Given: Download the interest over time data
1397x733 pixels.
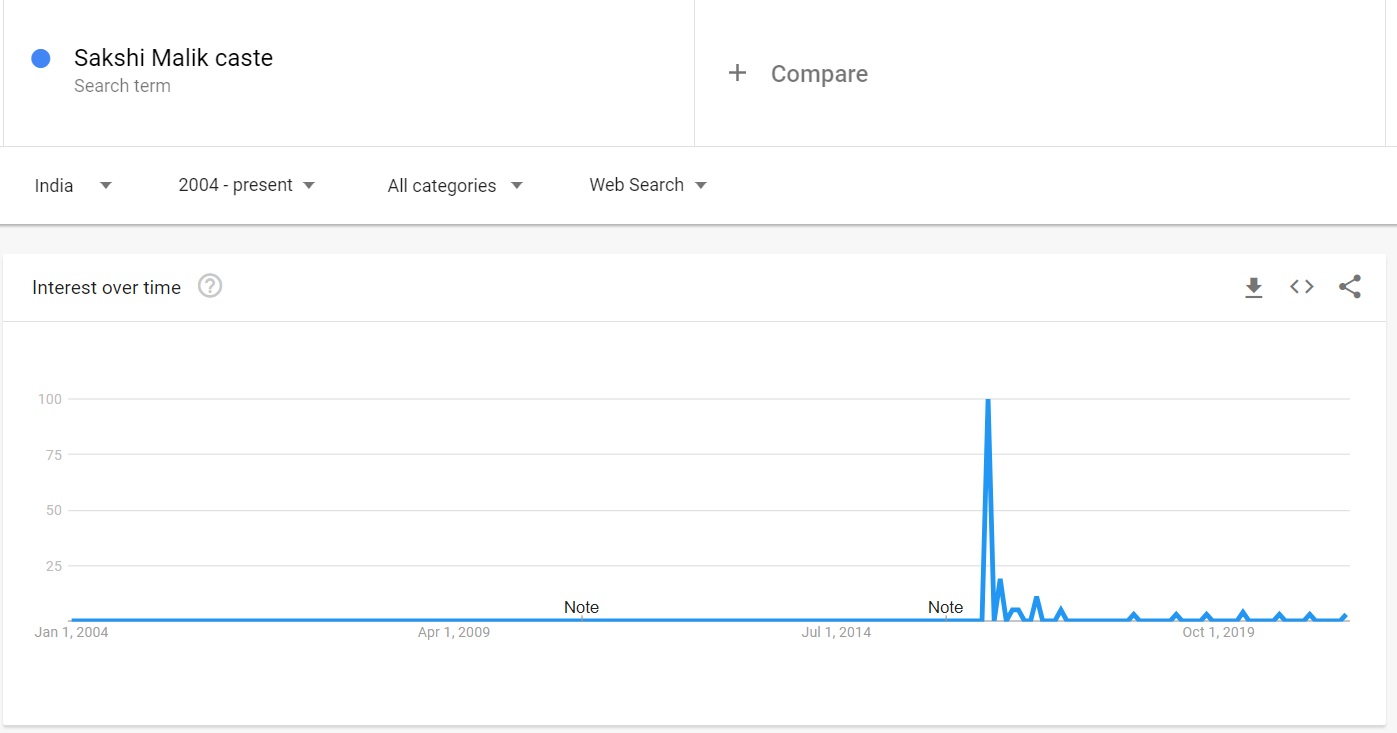Looking at the screenshot, I should (x=1253, y=288).
